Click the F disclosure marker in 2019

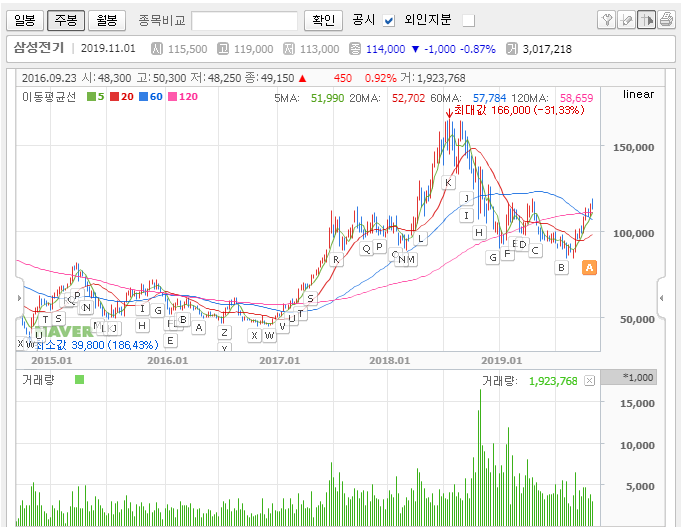[x=507, y=253]
